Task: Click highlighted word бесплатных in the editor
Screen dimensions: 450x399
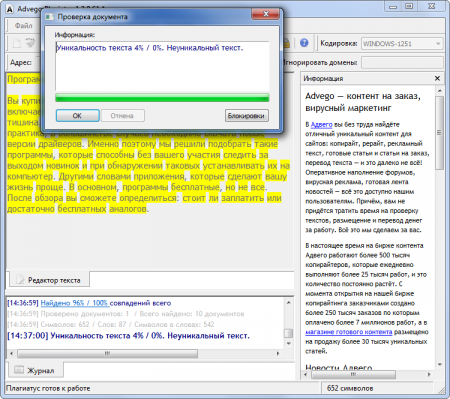Action: click(82, 209)
